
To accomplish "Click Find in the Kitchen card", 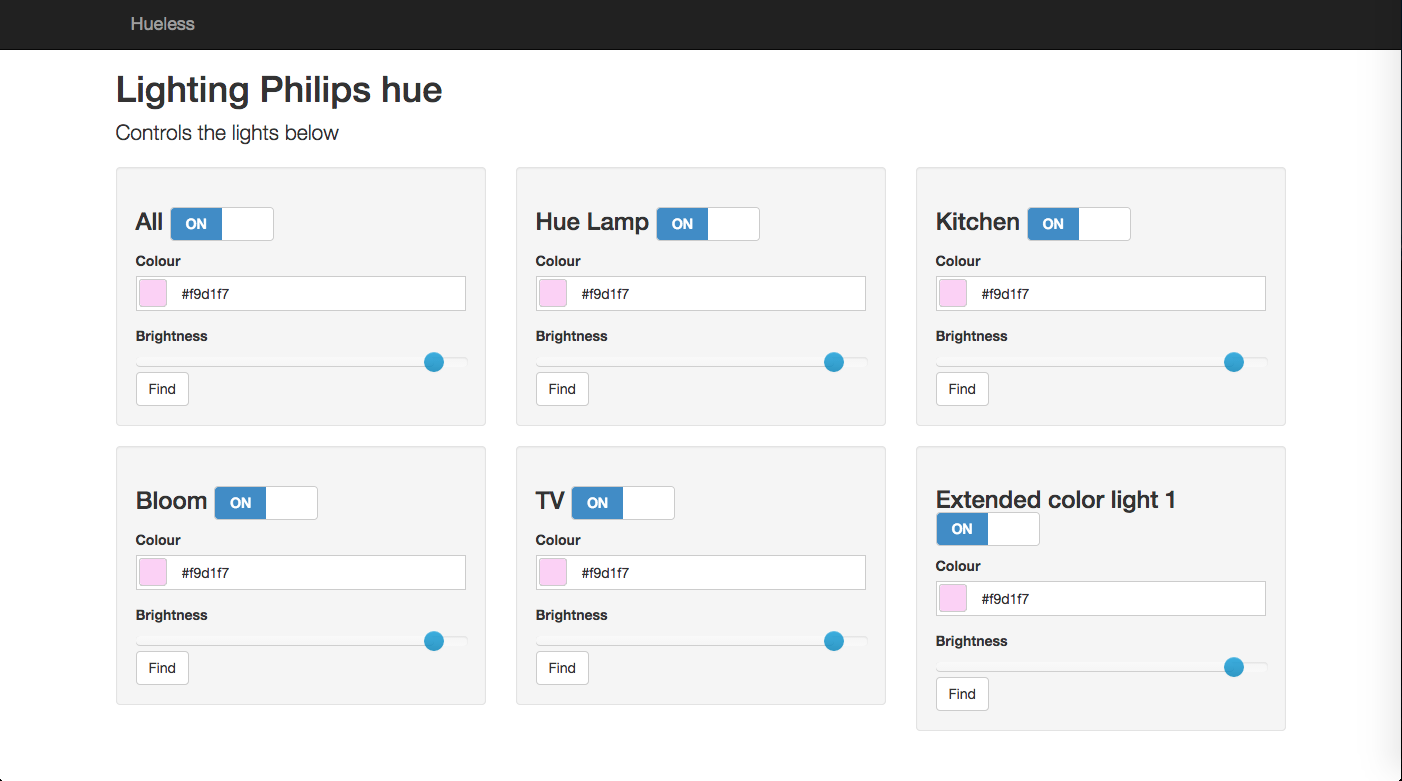I will [x=962, y=389].
